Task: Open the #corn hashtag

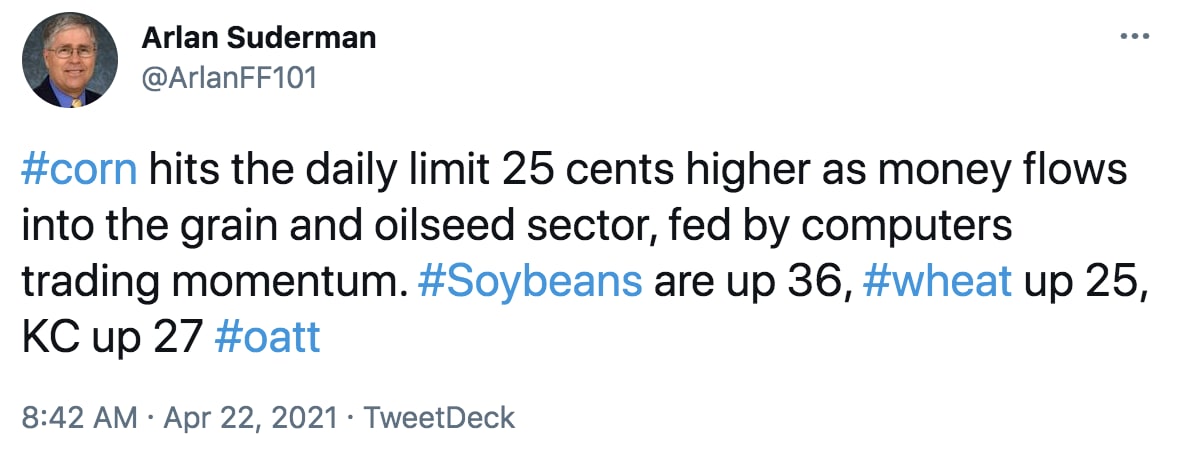Action: [78, 172]
